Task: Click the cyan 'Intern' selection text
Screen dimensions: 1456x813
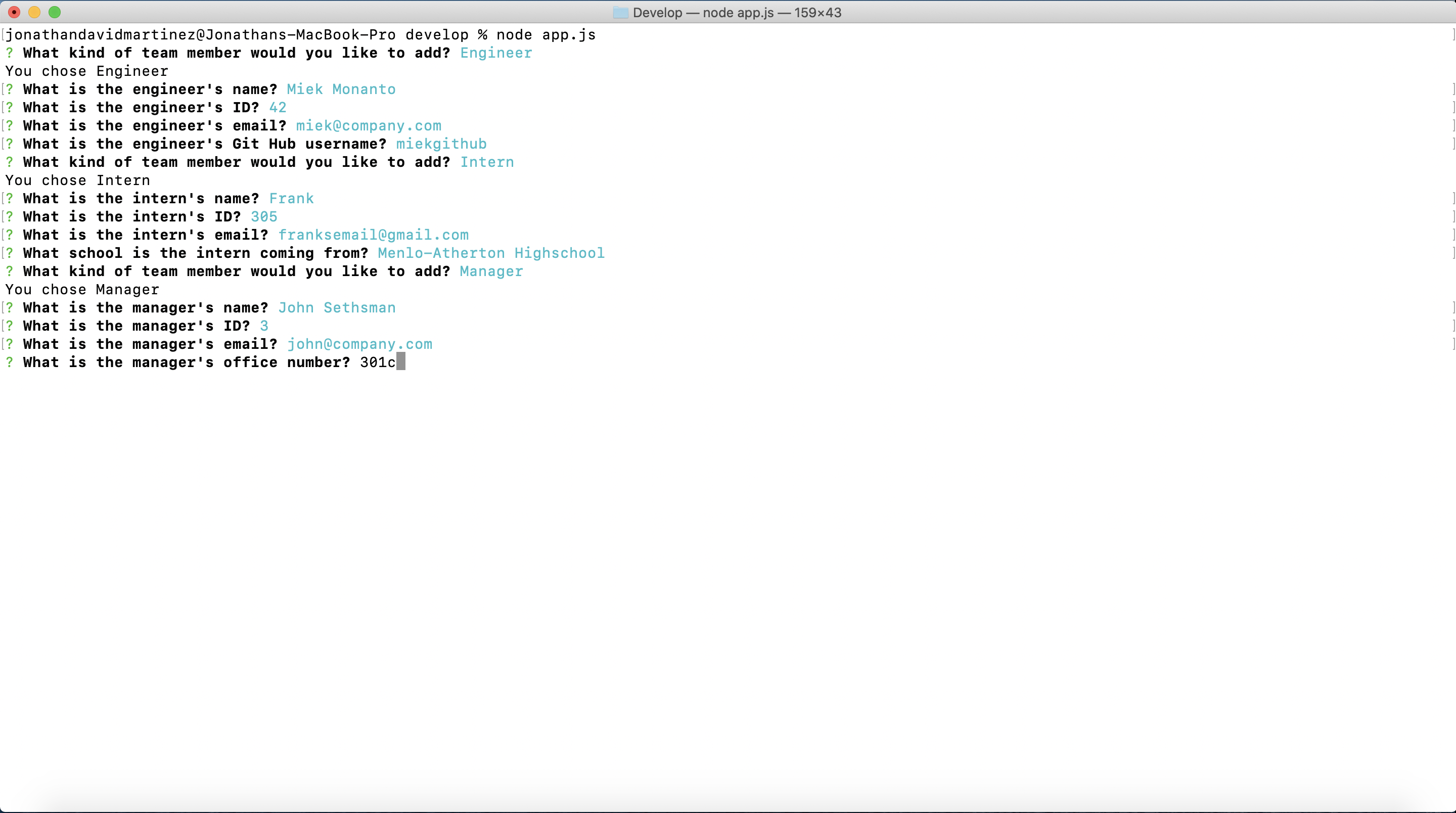Action: click(x=487, y=162)
